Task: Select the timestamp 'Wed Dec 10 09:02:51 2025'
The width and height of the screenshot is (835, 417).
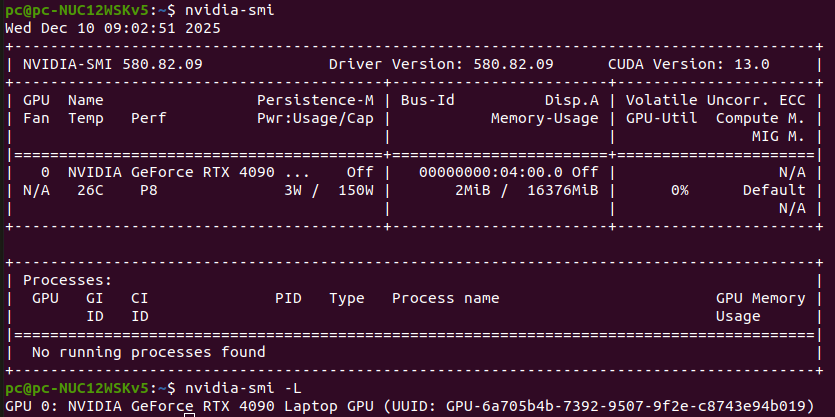Action: click(113, 28)
